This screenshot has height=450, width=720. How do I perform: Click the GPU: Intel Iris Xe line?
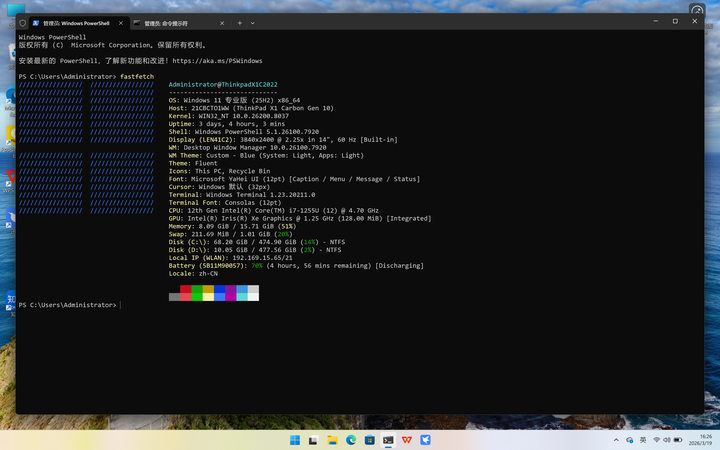click(300, 219)
